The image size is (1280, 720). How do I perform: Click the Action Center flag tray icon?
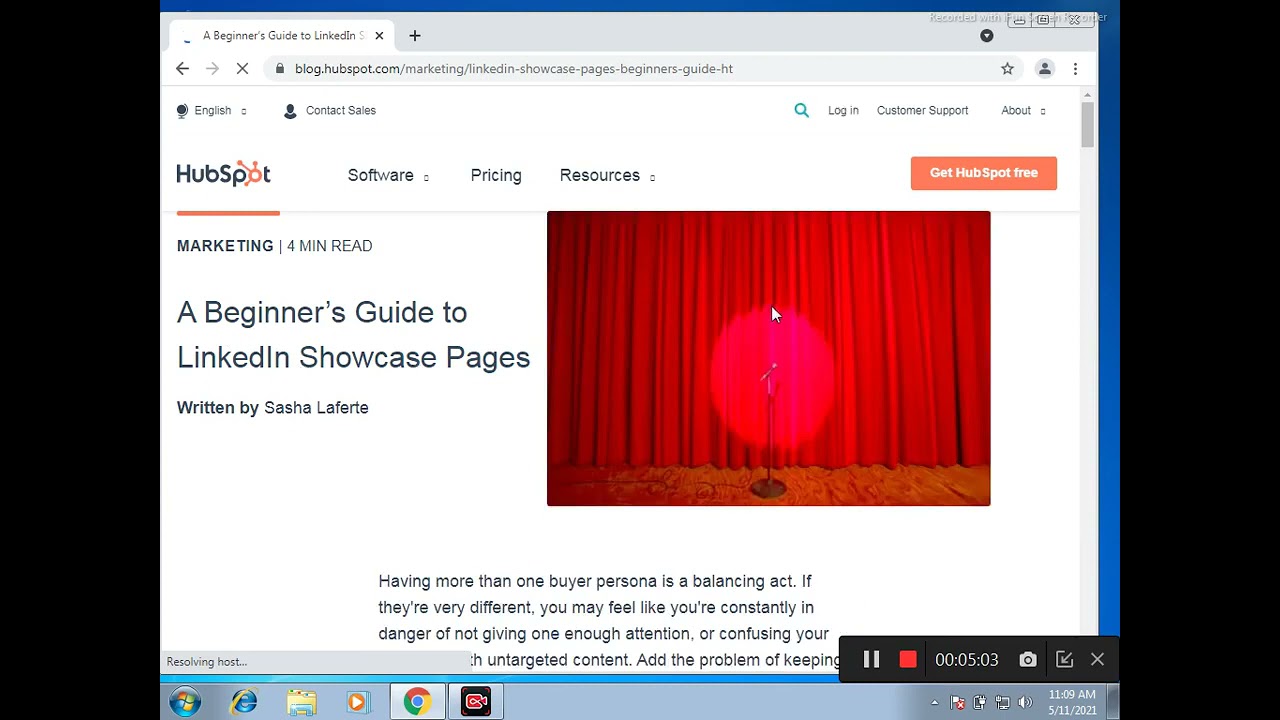click(x=958, y=703)
